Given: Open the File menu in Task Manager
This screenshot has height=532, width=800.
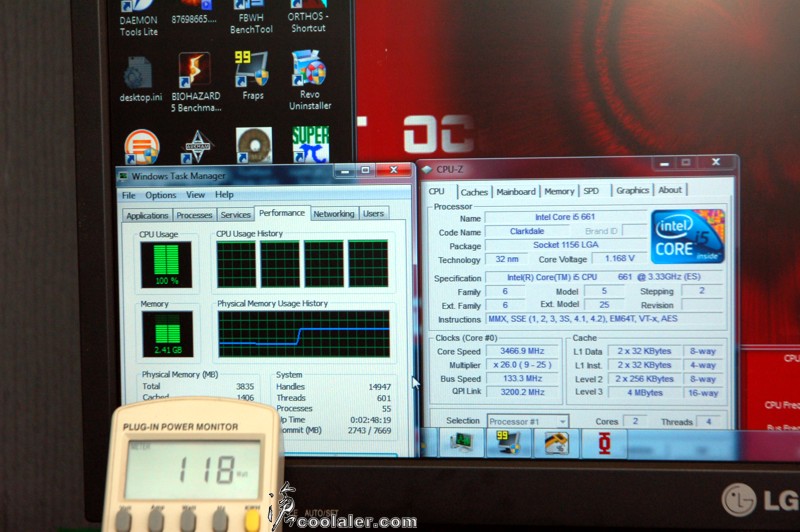Looking at the screenshot, I should tap(129, 195).
